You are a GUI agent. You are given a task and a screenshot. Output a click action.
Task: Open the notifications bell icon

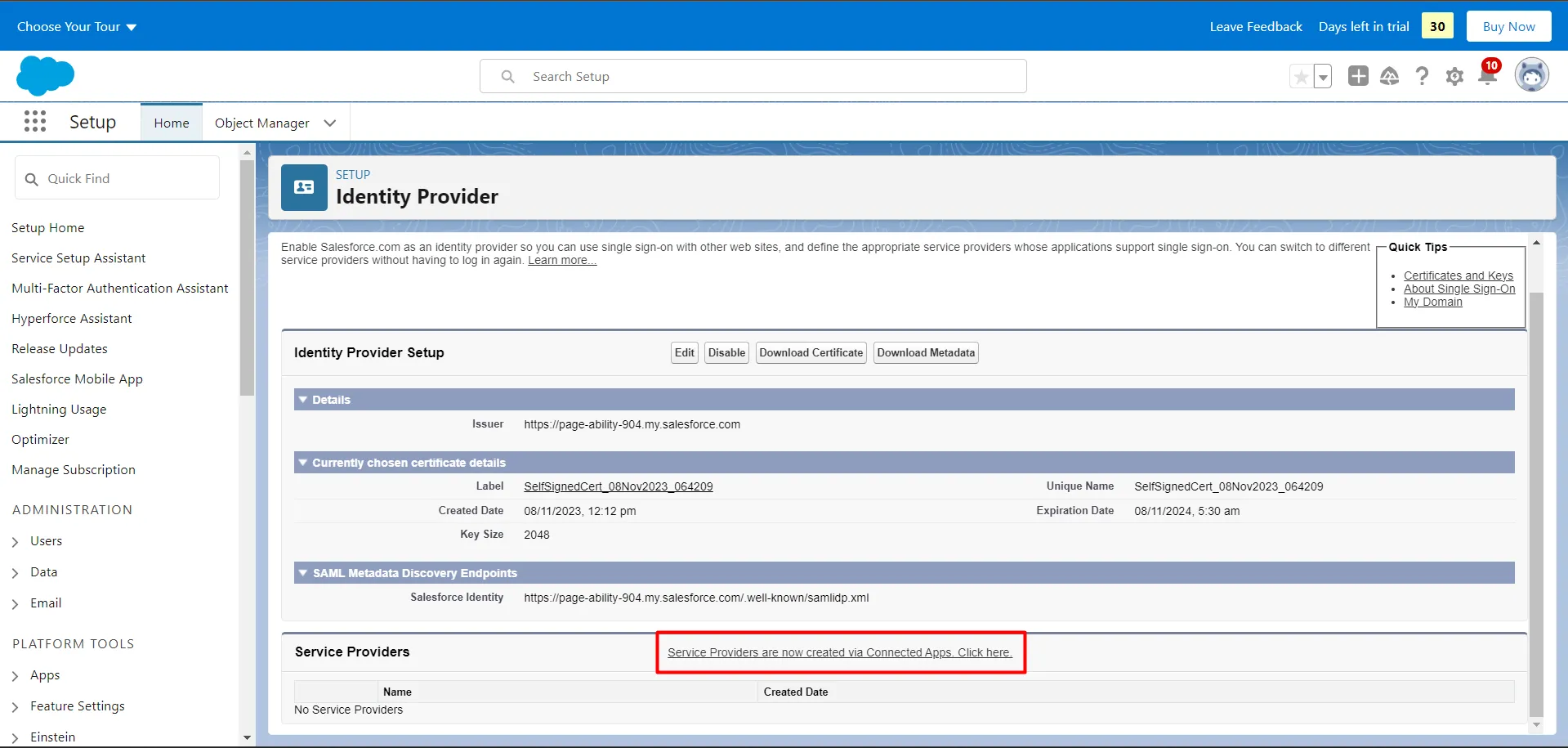tap(1488, 76)
